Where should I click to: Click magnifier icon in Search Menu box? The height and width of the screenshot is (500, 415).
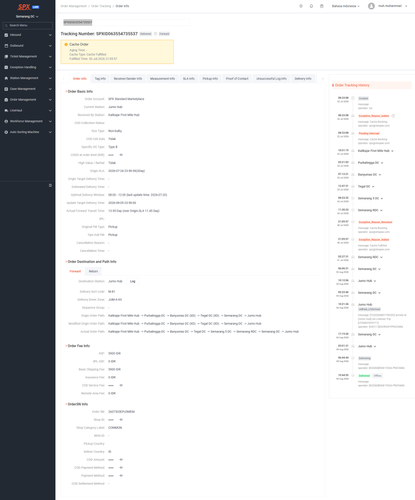coord(6,25)
